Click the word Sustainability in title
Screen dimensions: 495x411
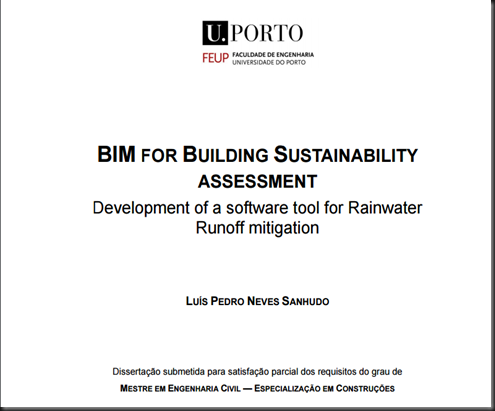pyautogui.click(x=346, y=154)
